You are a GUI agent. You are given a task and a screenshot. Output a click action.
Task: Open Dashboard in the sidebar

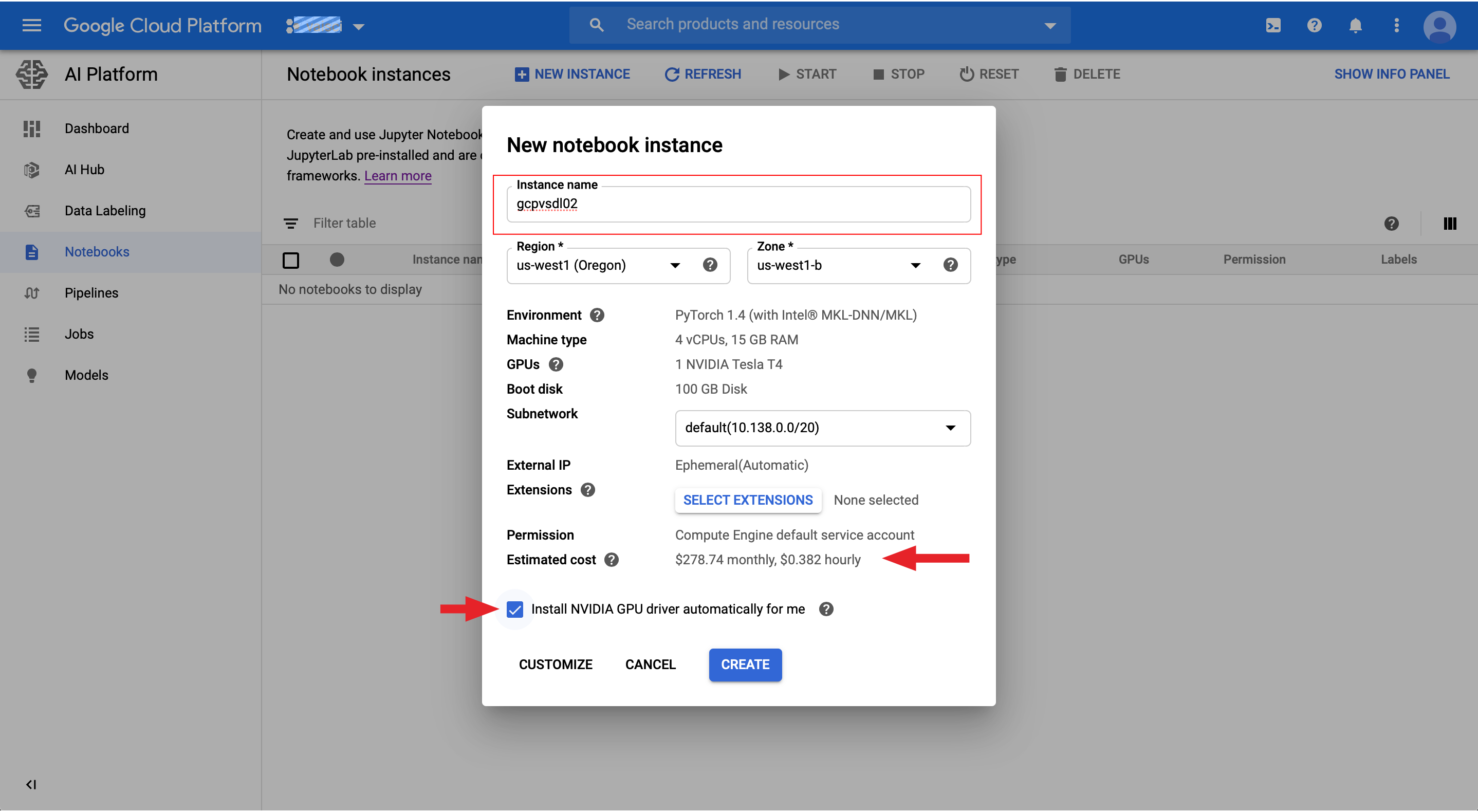pyautogui.click(x=97, y=128)
